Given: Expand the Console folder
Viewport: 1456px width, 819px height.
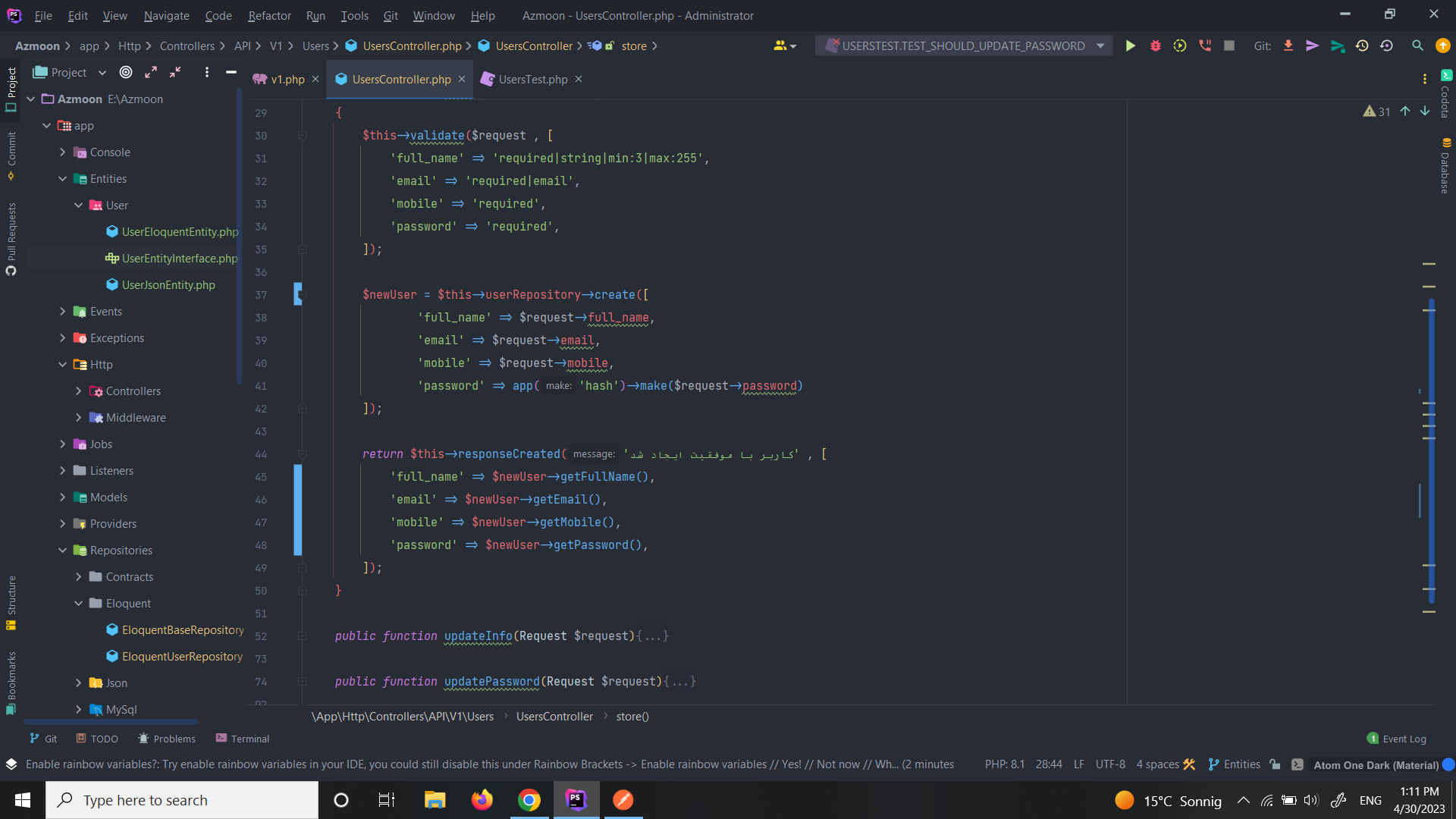Looking at the screenshot, I should click(x=62, y=152).
